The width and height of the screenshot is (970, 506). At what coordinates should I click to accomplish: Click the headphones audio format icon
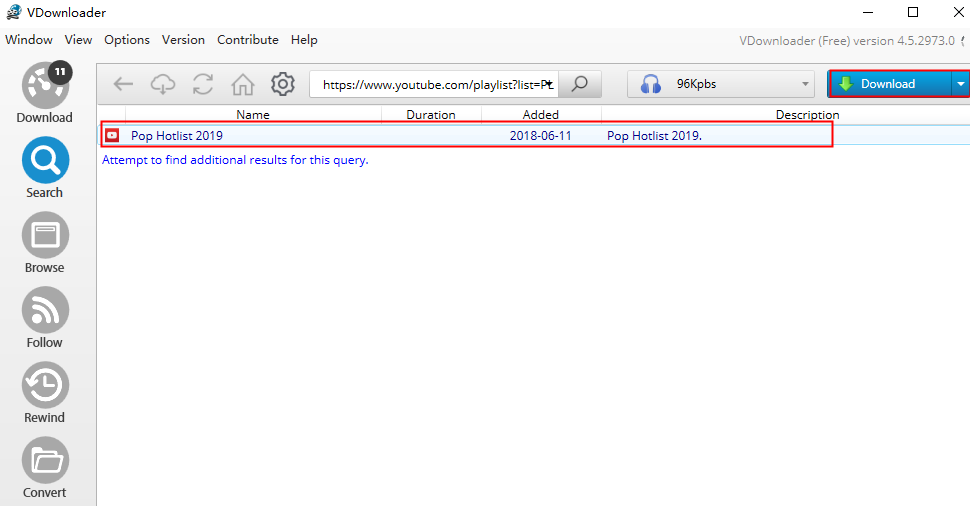[x=650, y=84]
